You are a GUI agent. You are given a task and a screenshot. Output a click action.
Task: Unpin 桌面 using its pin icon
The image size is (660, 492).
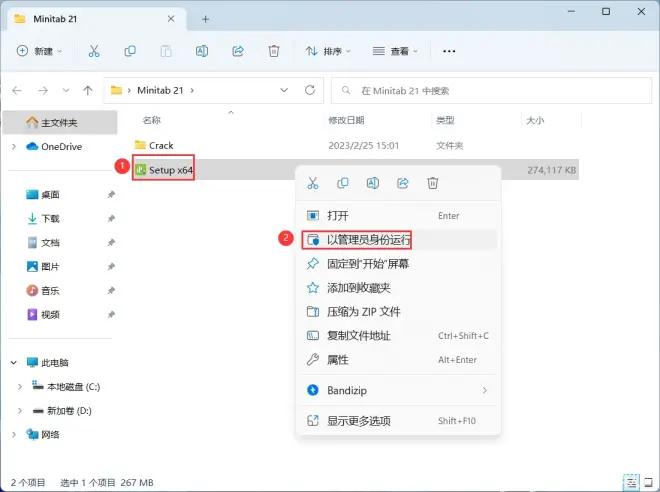pyautogui.click(x=111, y=194)
